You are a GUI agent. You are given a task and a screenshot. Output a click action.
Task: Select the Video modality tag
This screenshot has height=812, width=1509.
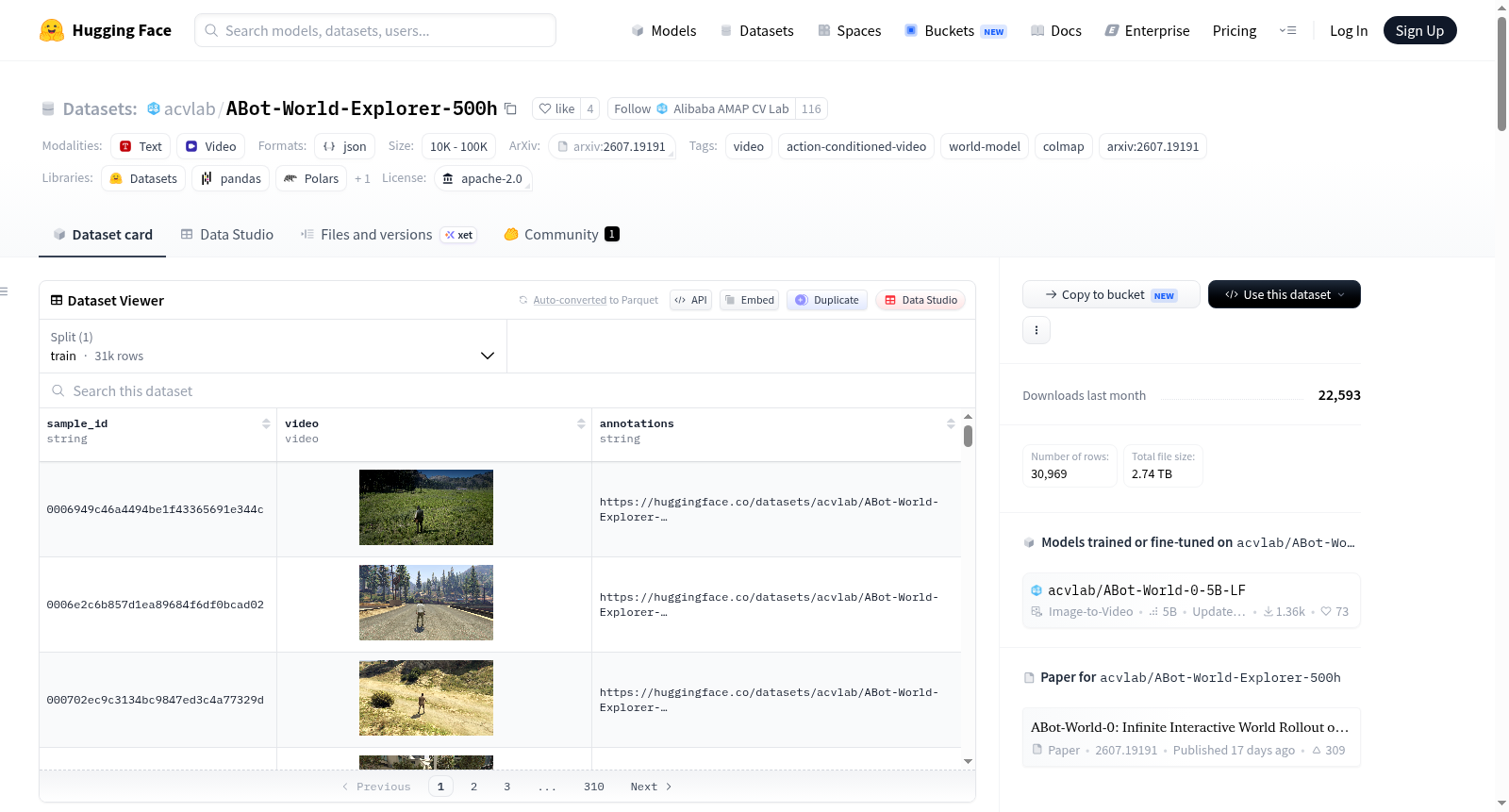211,146
